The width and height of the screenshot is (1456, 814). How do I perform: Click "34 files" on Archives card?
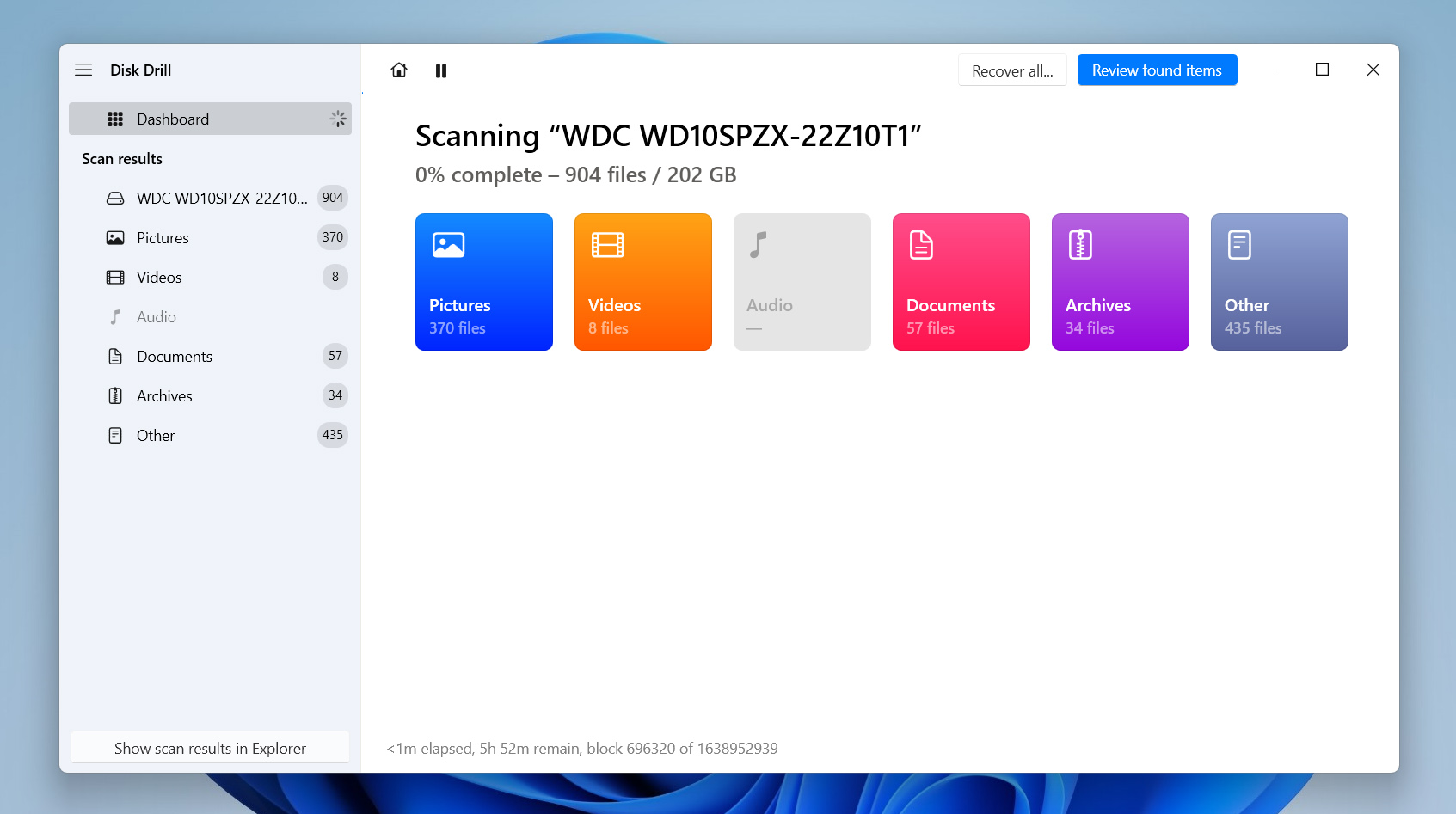1090,328
